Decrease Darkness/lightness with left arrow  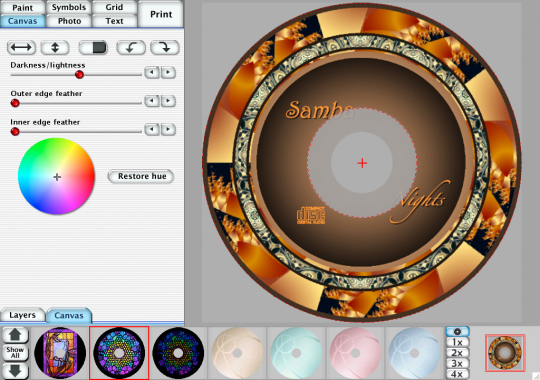coord(152,72)
